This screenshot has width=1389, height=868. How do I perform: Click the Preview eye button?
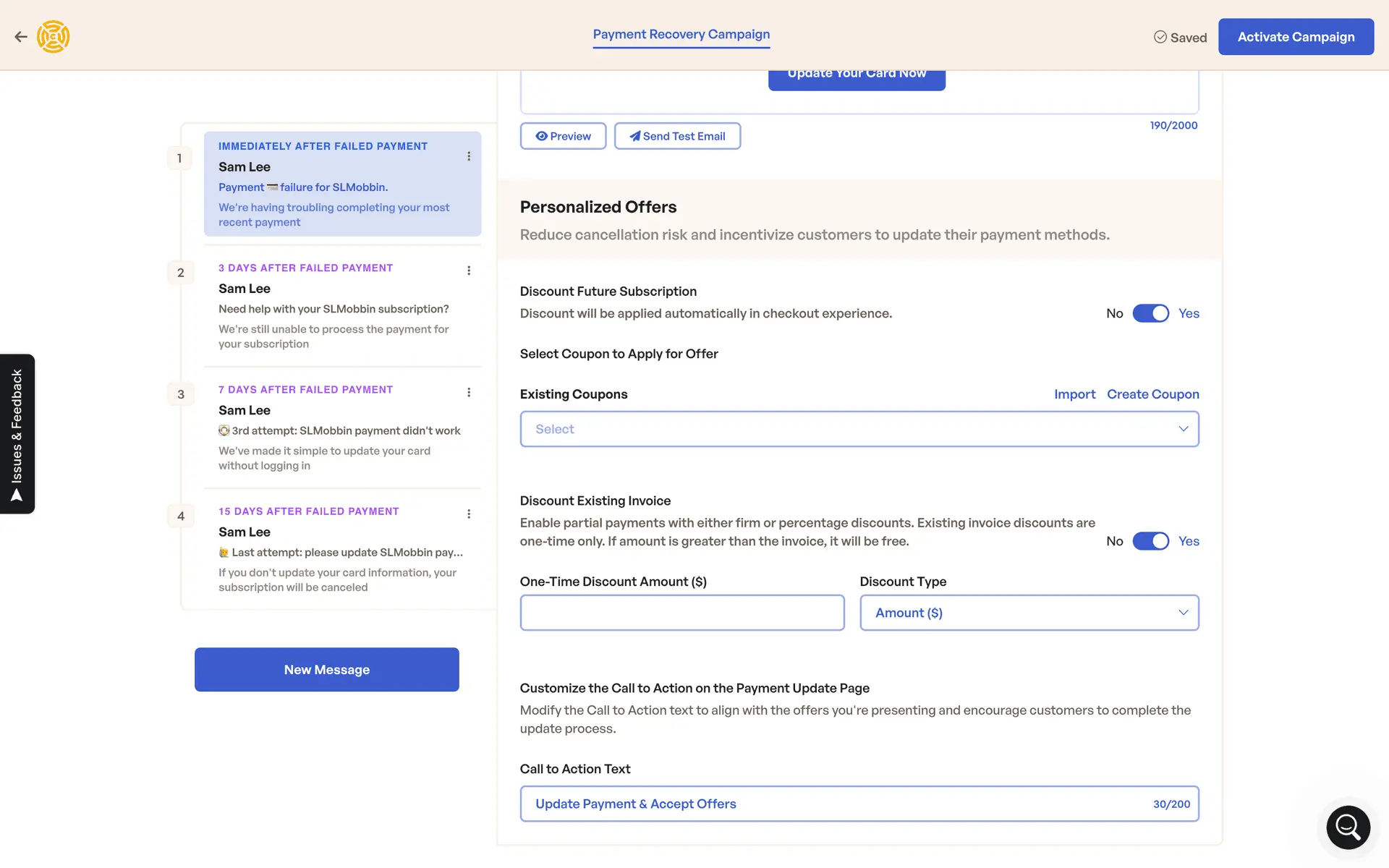(563, 136)
